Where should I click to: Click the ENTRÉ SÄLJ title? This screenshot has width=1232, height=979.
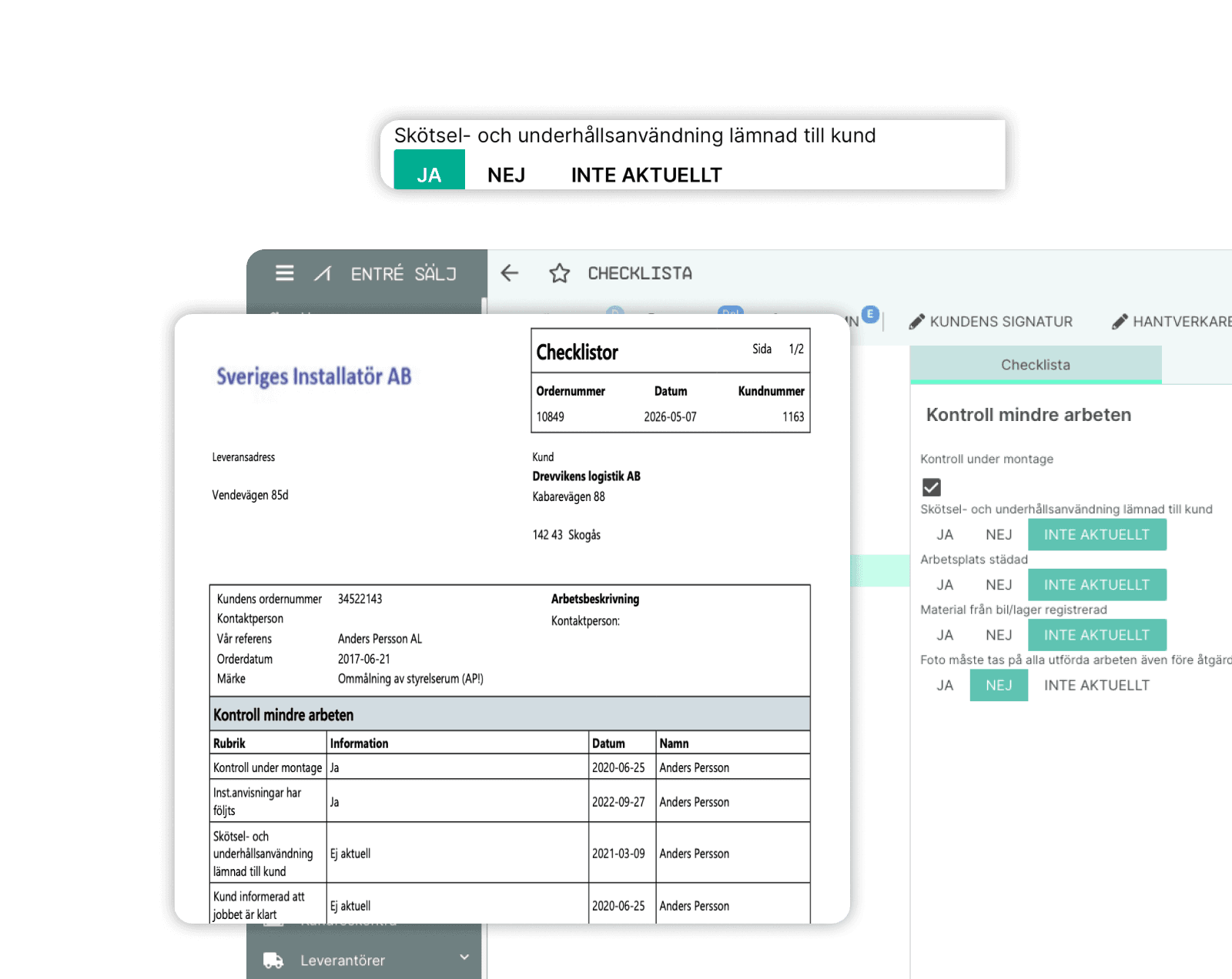(403, 273)
